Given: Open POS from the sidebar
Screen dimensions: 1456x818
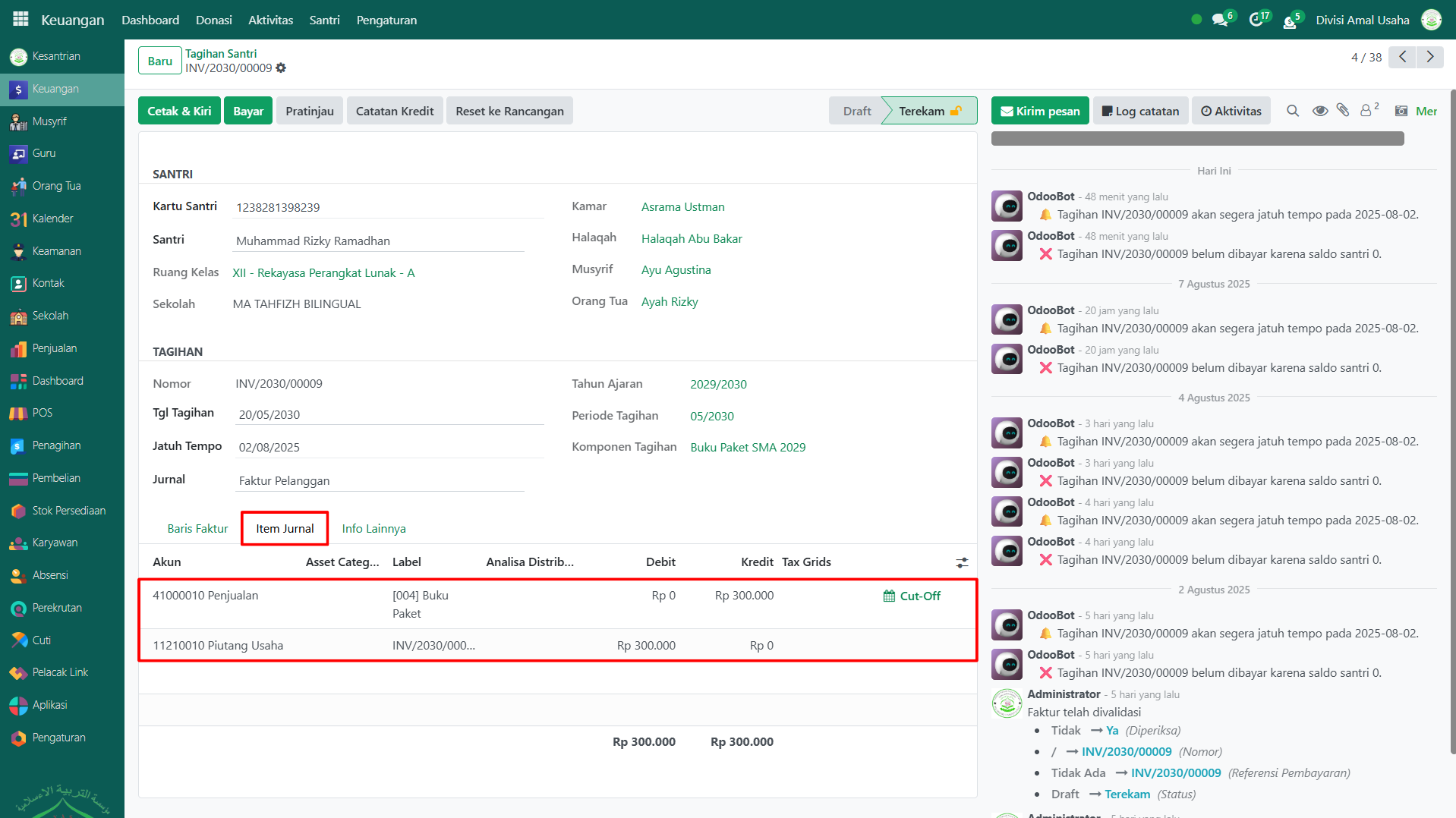Looking at the screenshot, I should (x=43, y=413).
